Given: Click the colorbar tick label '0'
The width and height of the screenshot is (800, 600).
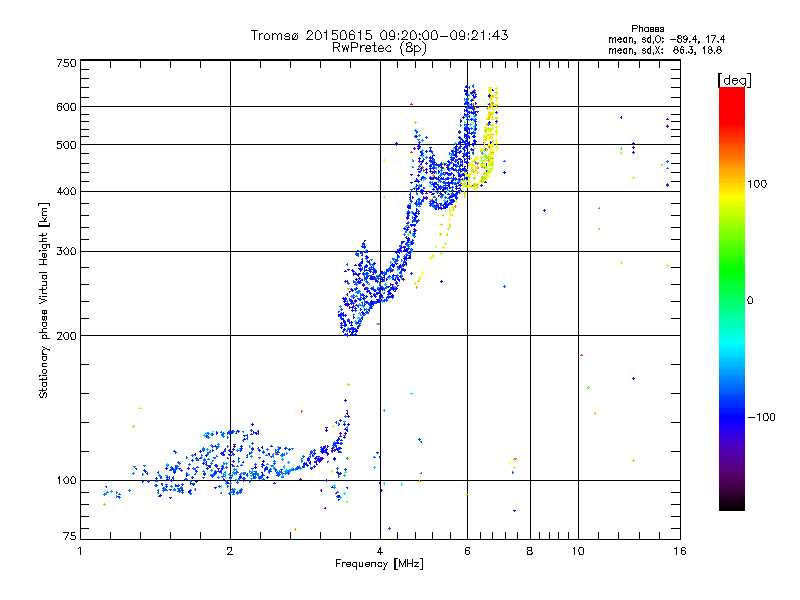Looking at the screenshot, I should tap(750, 301).
